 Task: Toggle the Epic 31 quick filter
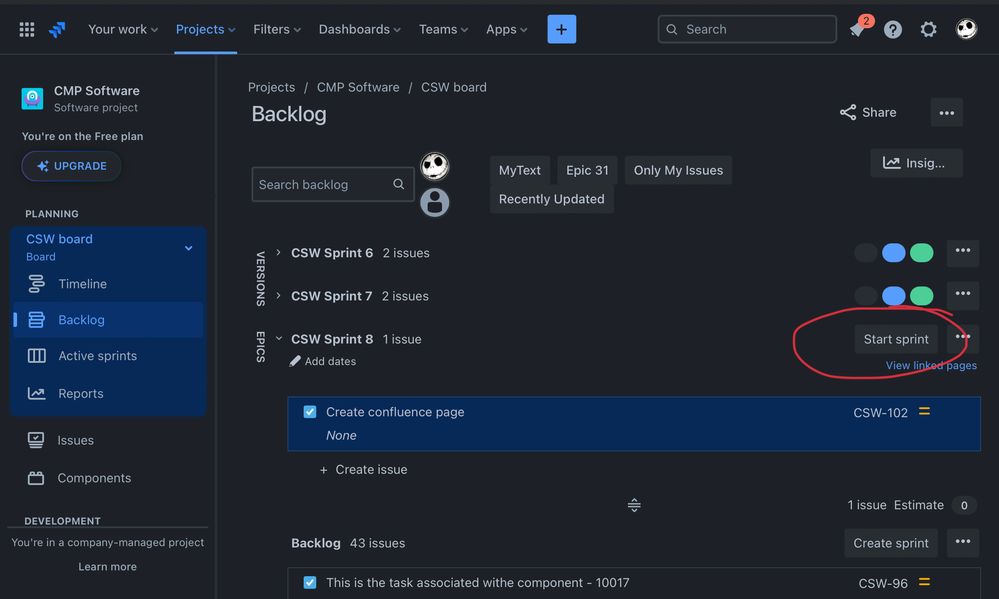coord(587,170)
